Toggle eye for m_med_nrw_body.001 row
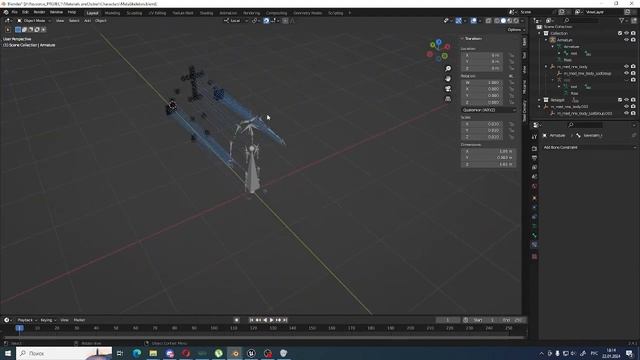Viewport: 640px width, 360px height. point(627,107)
